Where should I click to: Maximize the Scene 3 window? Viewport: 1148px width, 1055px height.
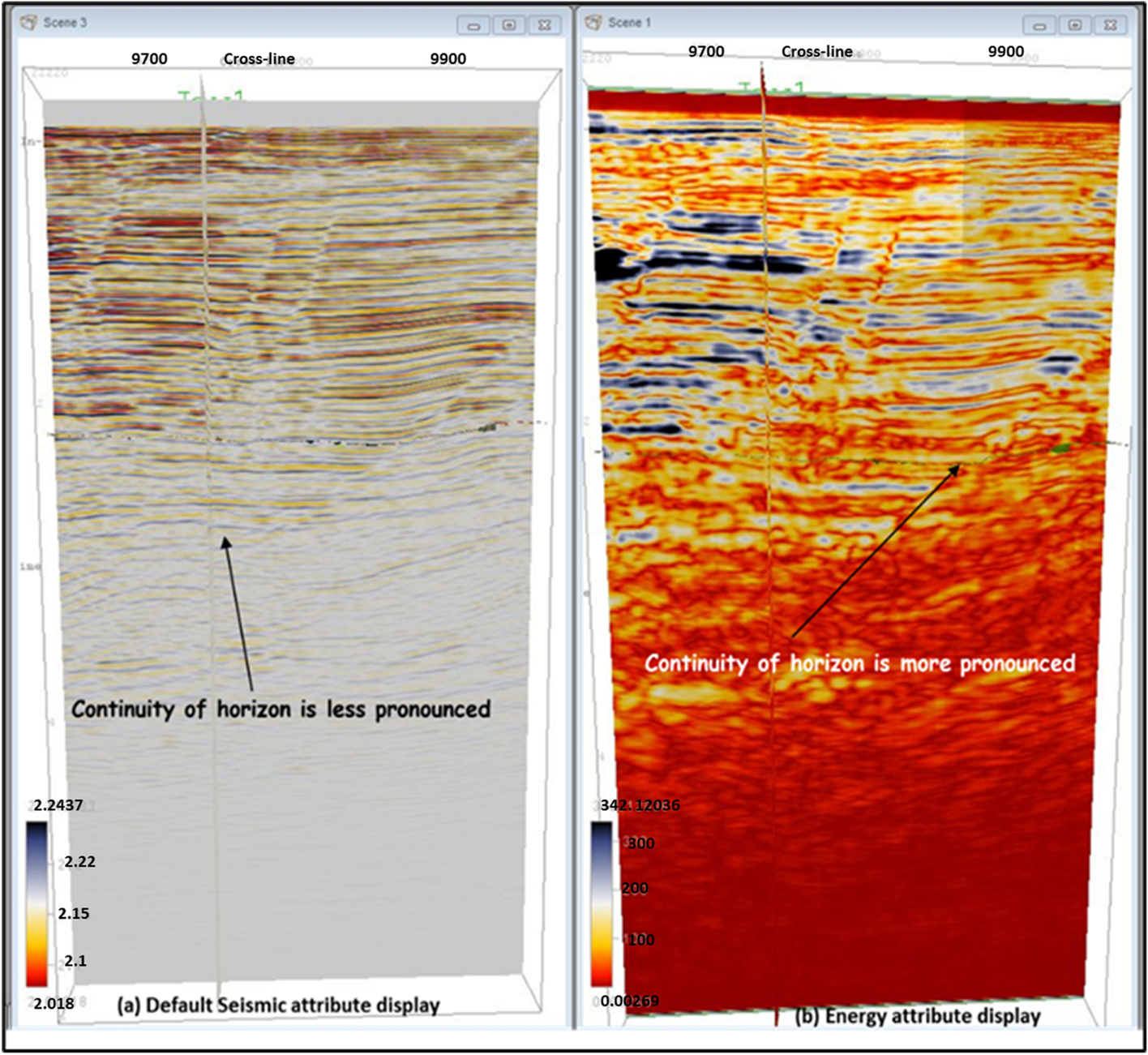[509, 25]
